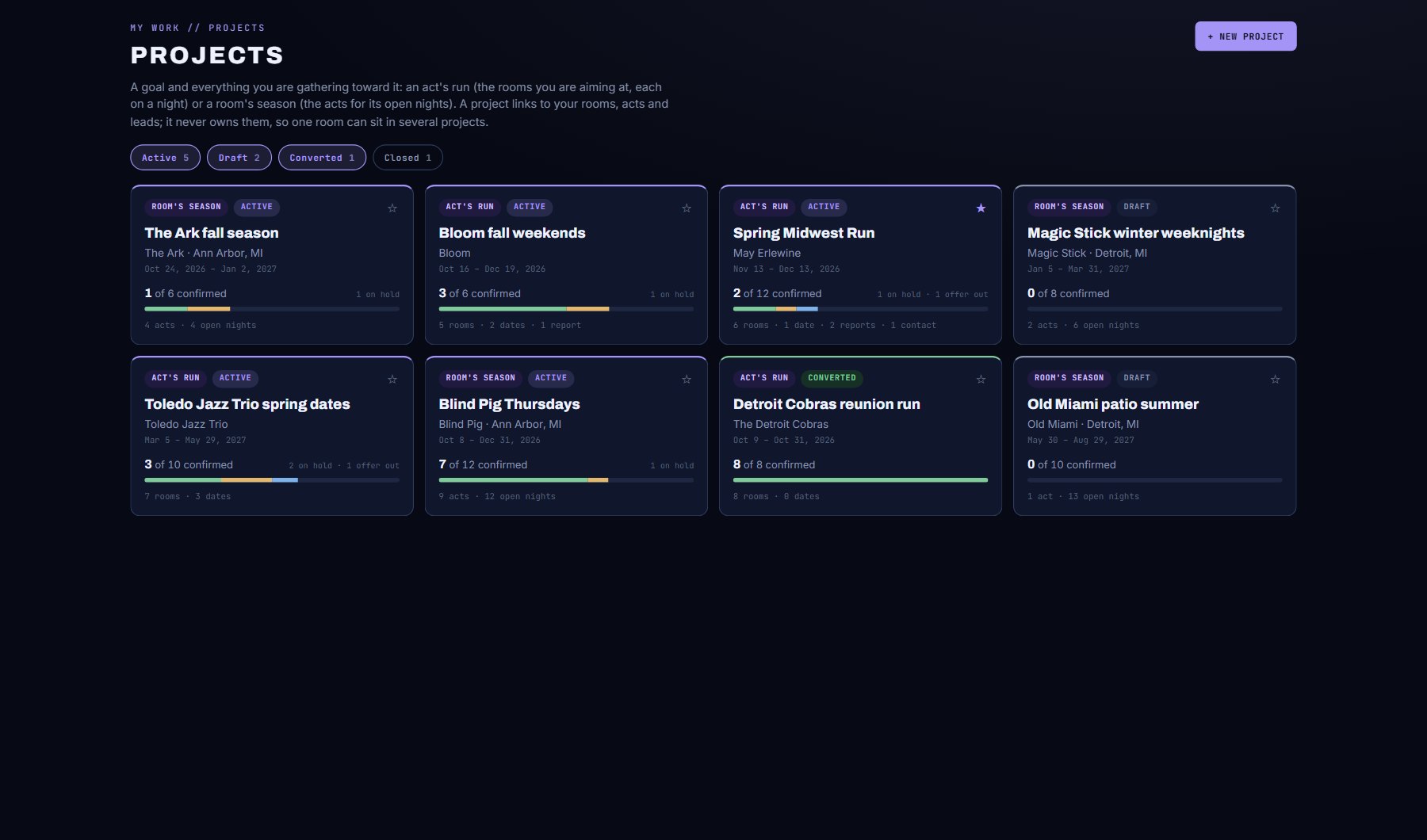
Task: Click ROOM'S SEASON badge on The Ark card
Action: coord(186,207)
